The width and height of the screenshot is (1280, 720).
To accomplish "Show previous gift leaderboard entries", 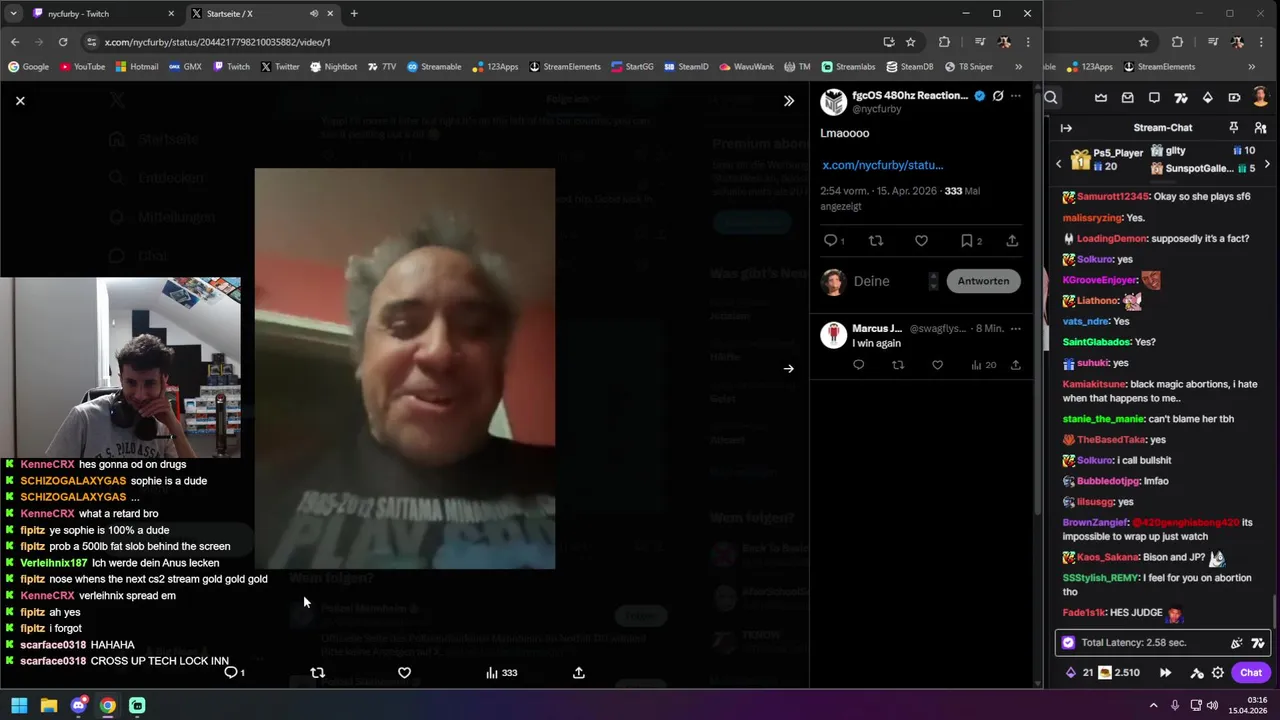I will (1059, 164).
